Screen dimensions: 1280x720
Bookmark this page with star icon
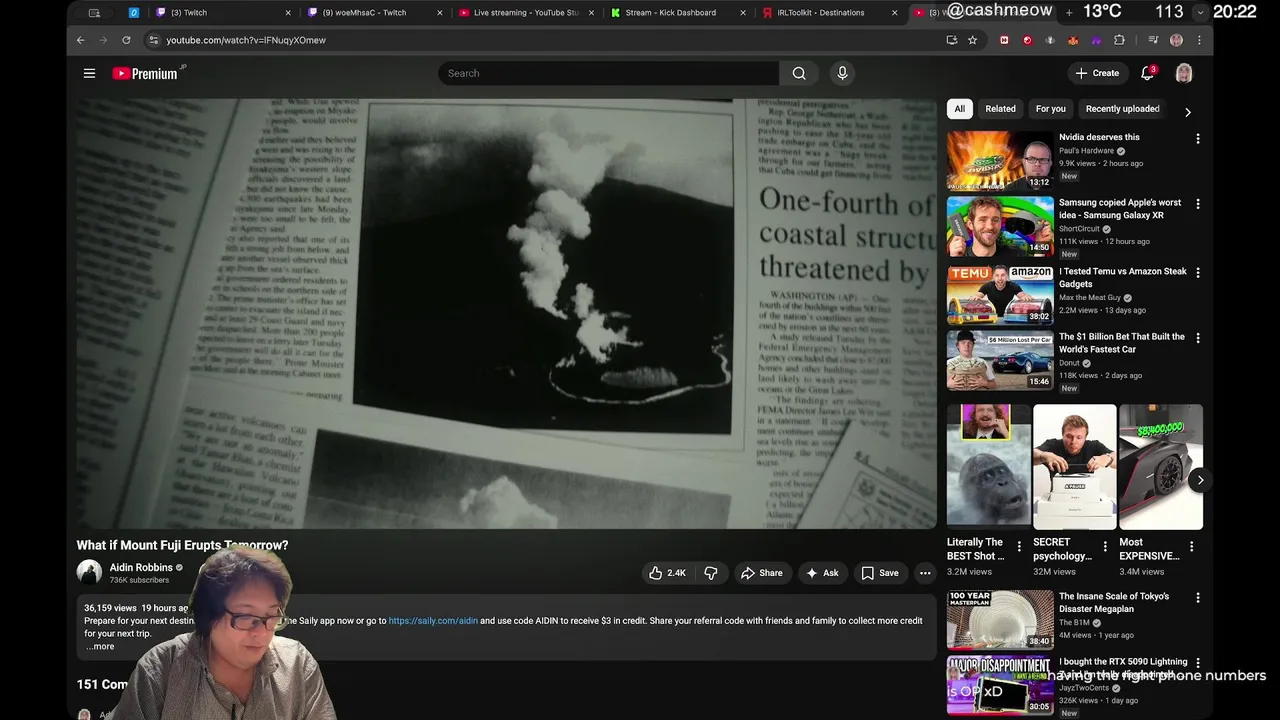pyautogui.click(x=972, y=40)
